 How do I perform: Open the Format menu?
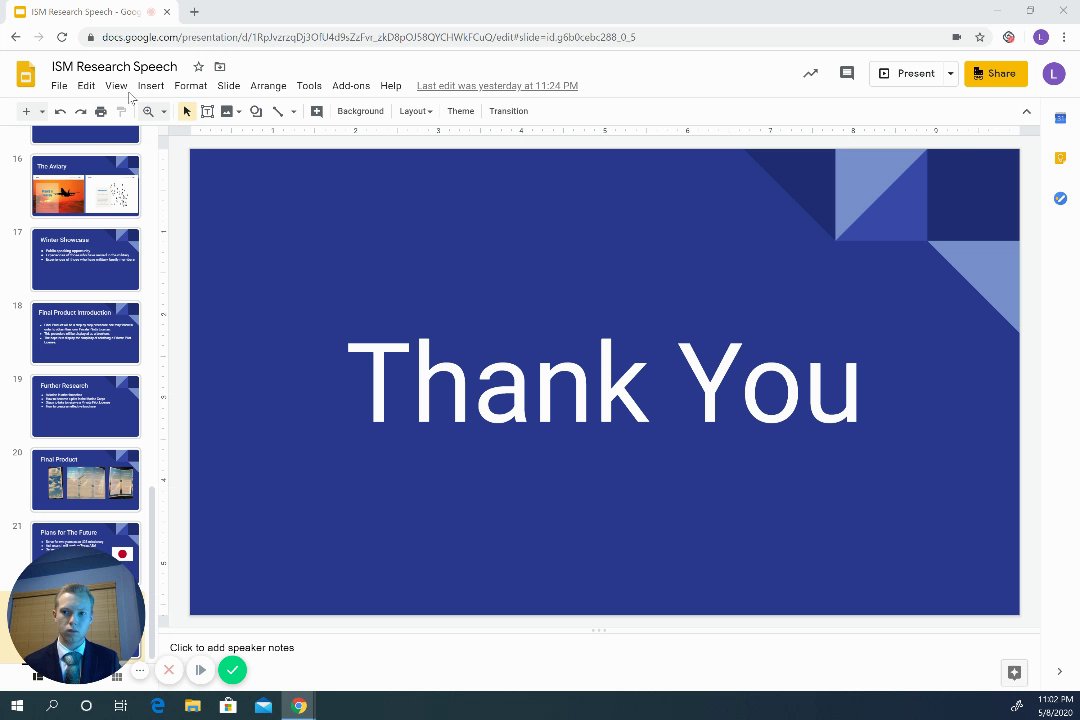point(191,86)
